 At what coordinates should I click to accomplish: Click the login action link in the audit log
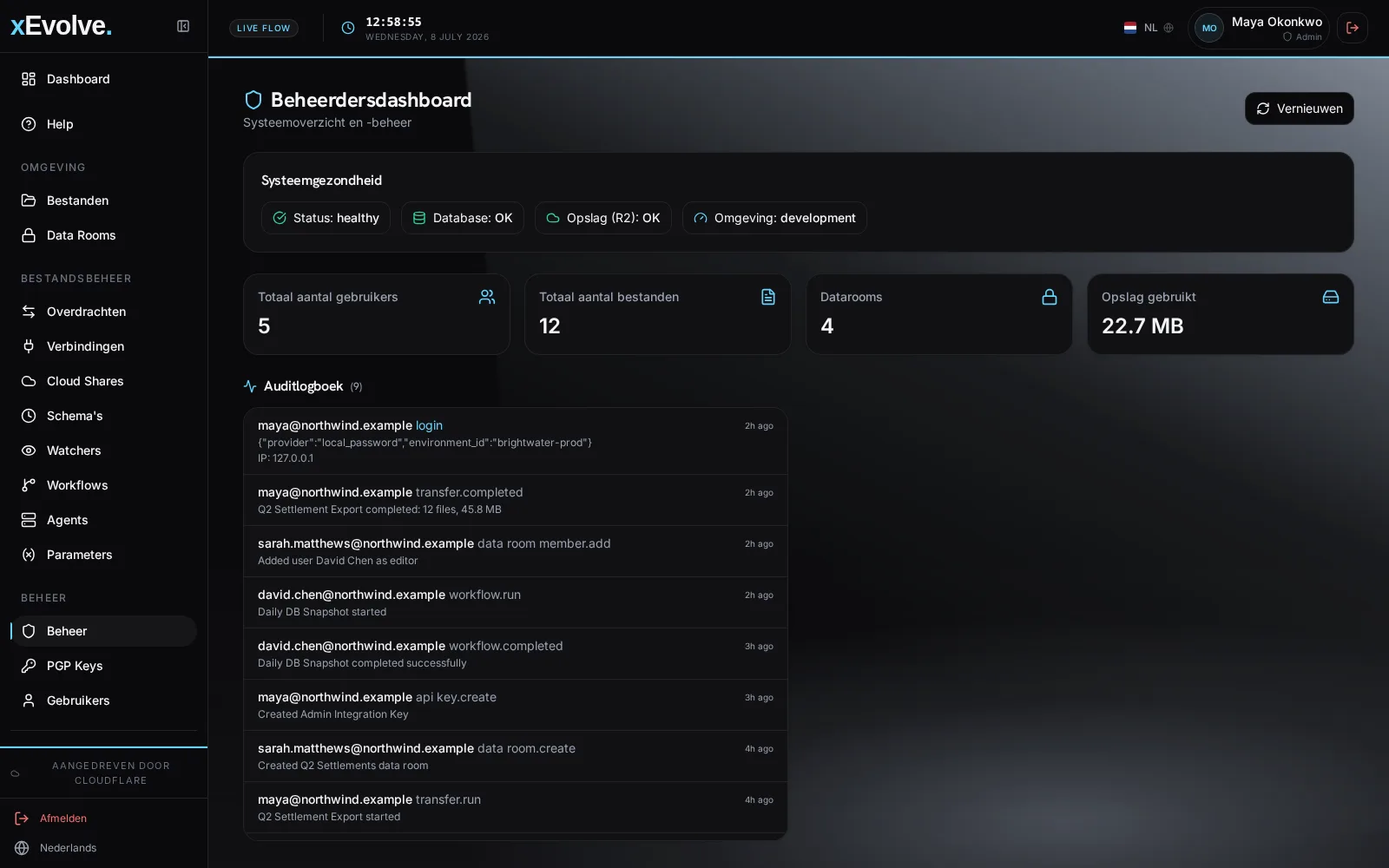[429, 425]
